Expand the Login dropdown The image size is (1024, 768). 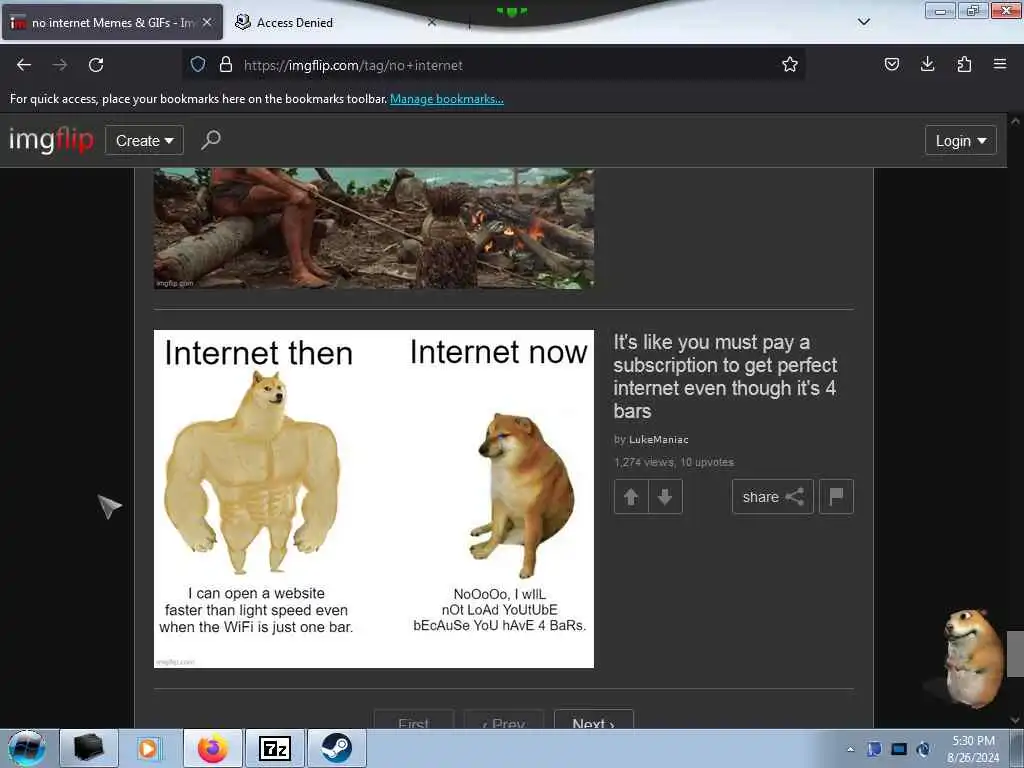[x=961, y=140]
